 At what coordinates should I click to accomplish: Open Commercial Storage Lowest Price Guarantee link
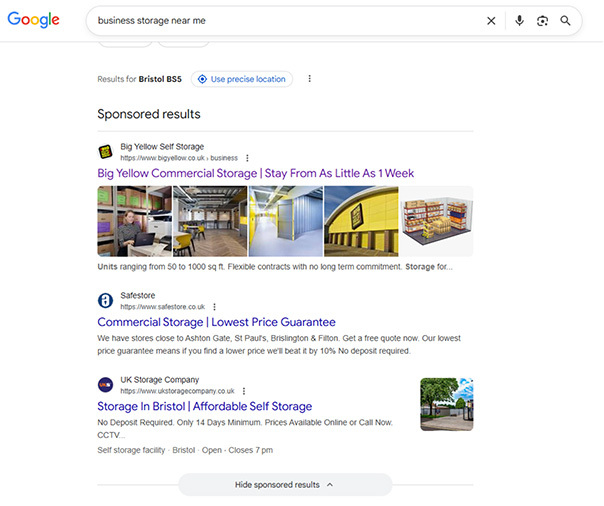tap(216, 322)
